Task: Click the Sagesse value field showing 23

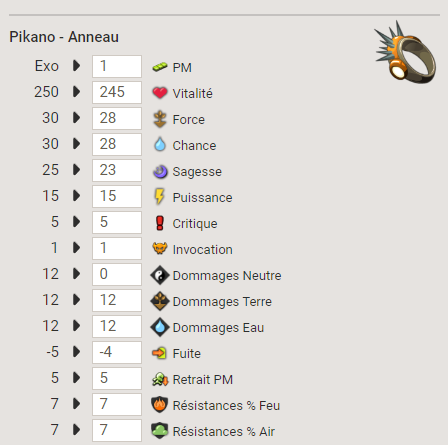Action: tap(117, 170)
